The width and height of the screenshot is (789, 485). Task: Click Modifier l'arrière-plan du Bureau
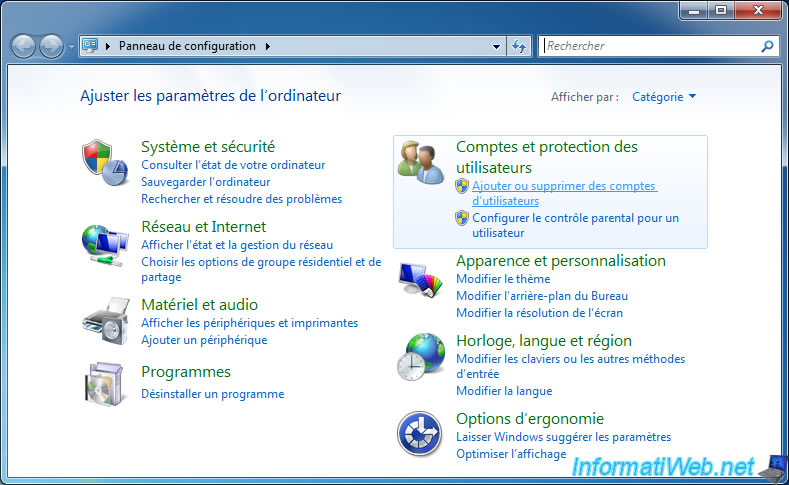pyautogui.click(x=542, y=296)
